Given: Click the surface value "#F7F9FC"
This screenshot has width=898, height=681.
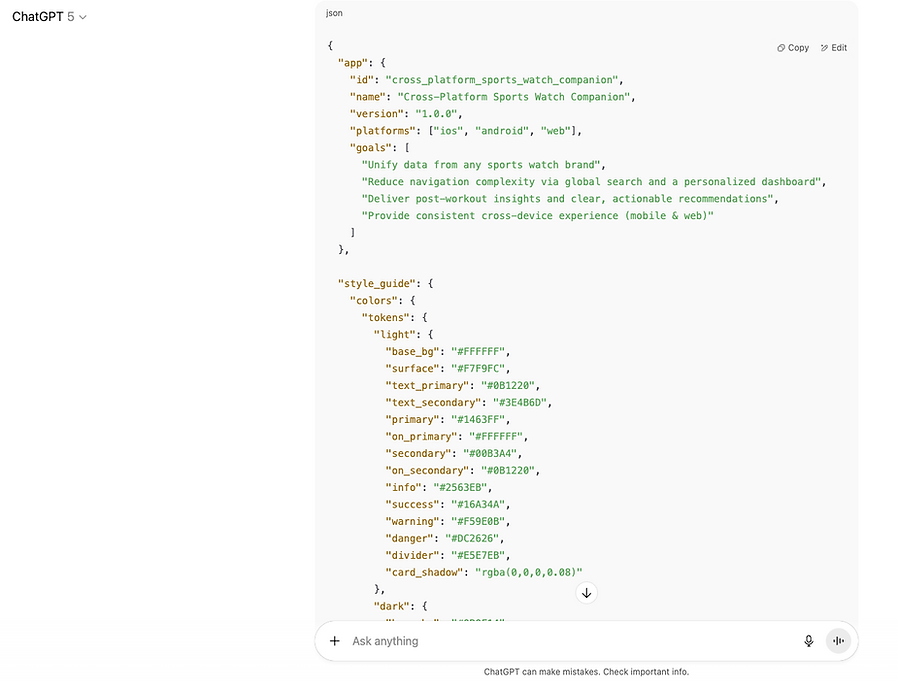Looking at the screenshot, I should click(x=478, y=368).
